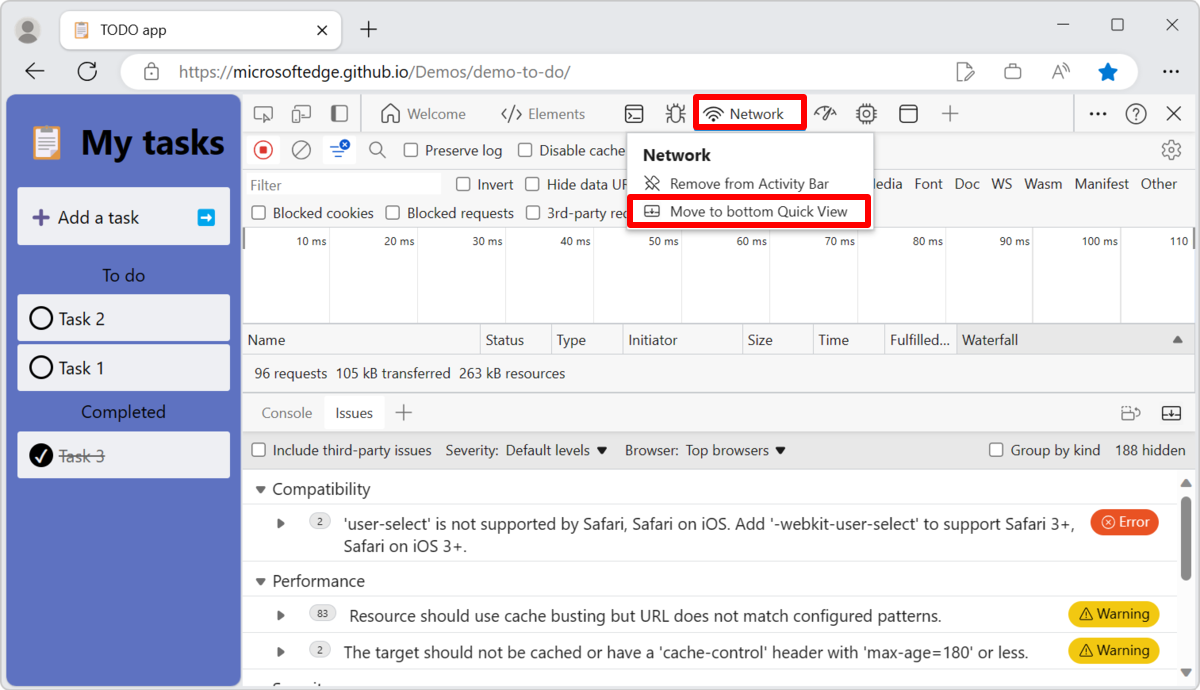Open Network settings gear
1200x690 pixels.
pyautogui.click(x=1171, y=149)
